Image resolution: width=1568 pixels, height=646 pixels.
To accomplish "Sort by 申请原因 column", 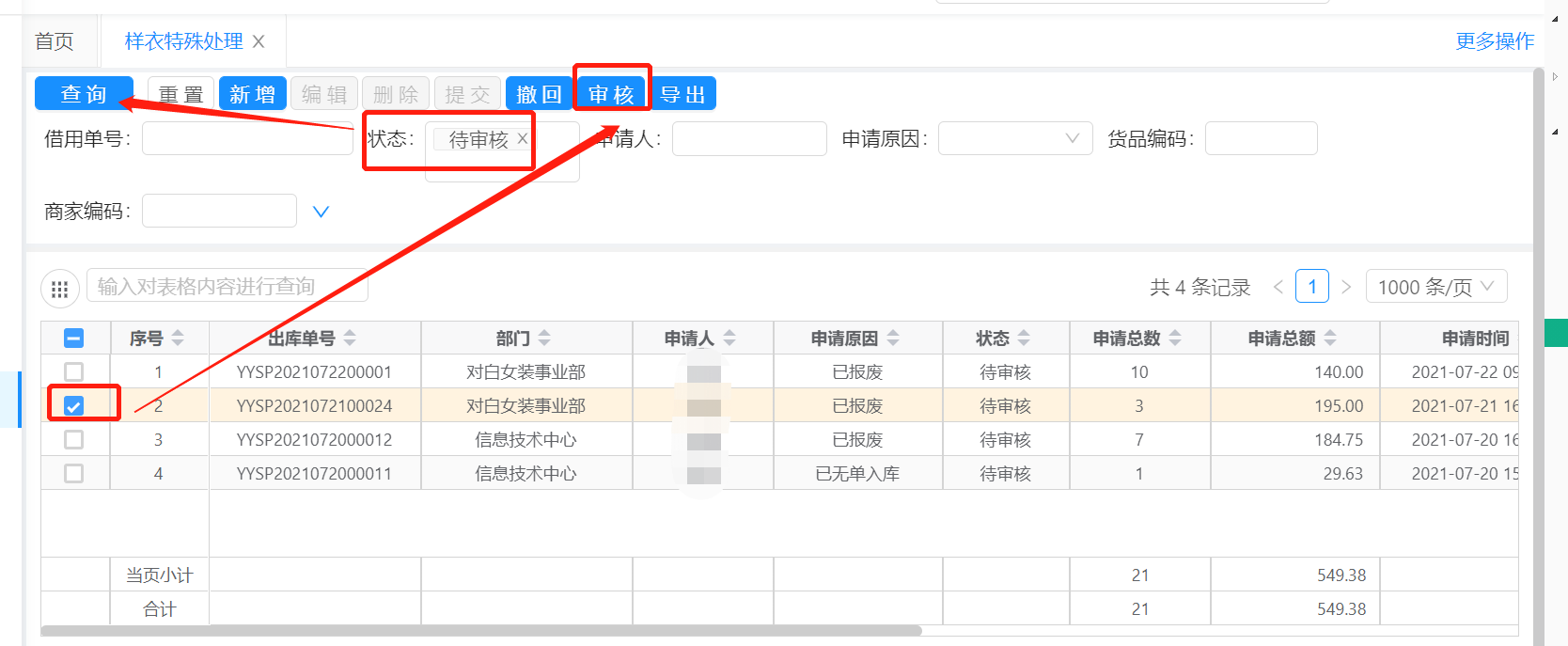I will pos(893,339).
